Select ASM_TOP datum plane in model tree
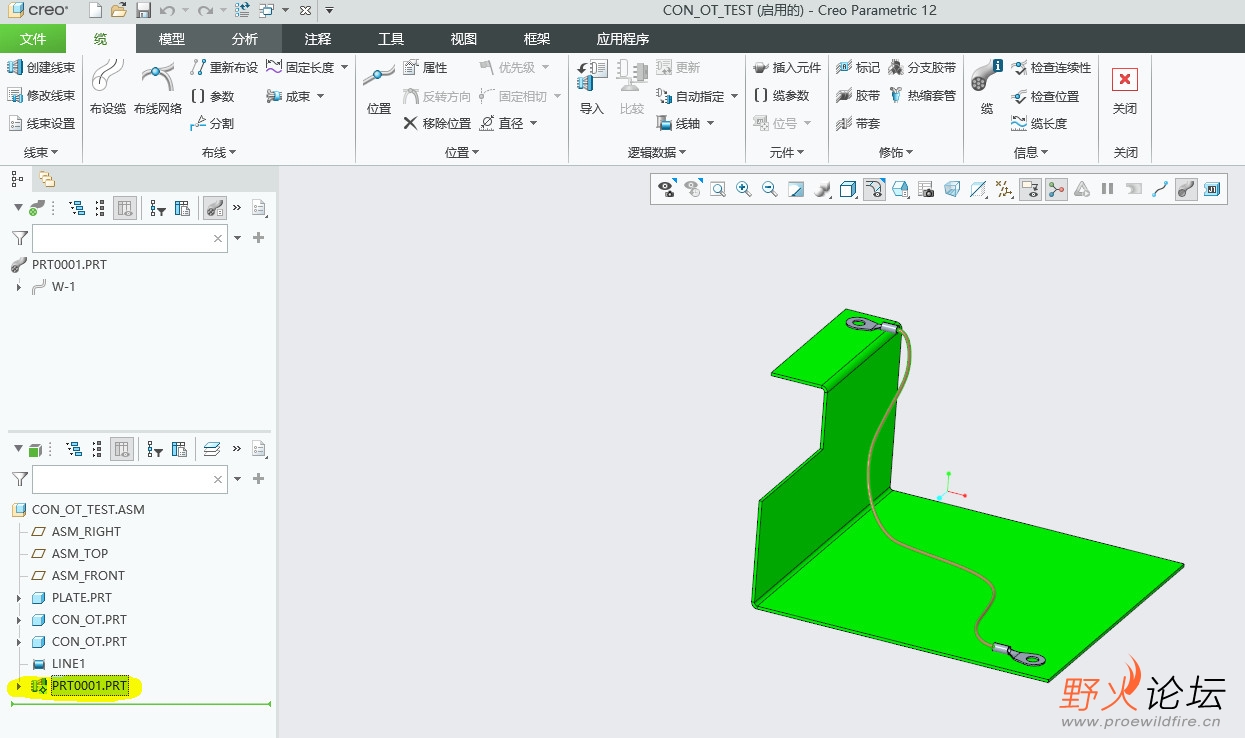This screenshot has width=1245, height=738. click(x=79, y=554)
